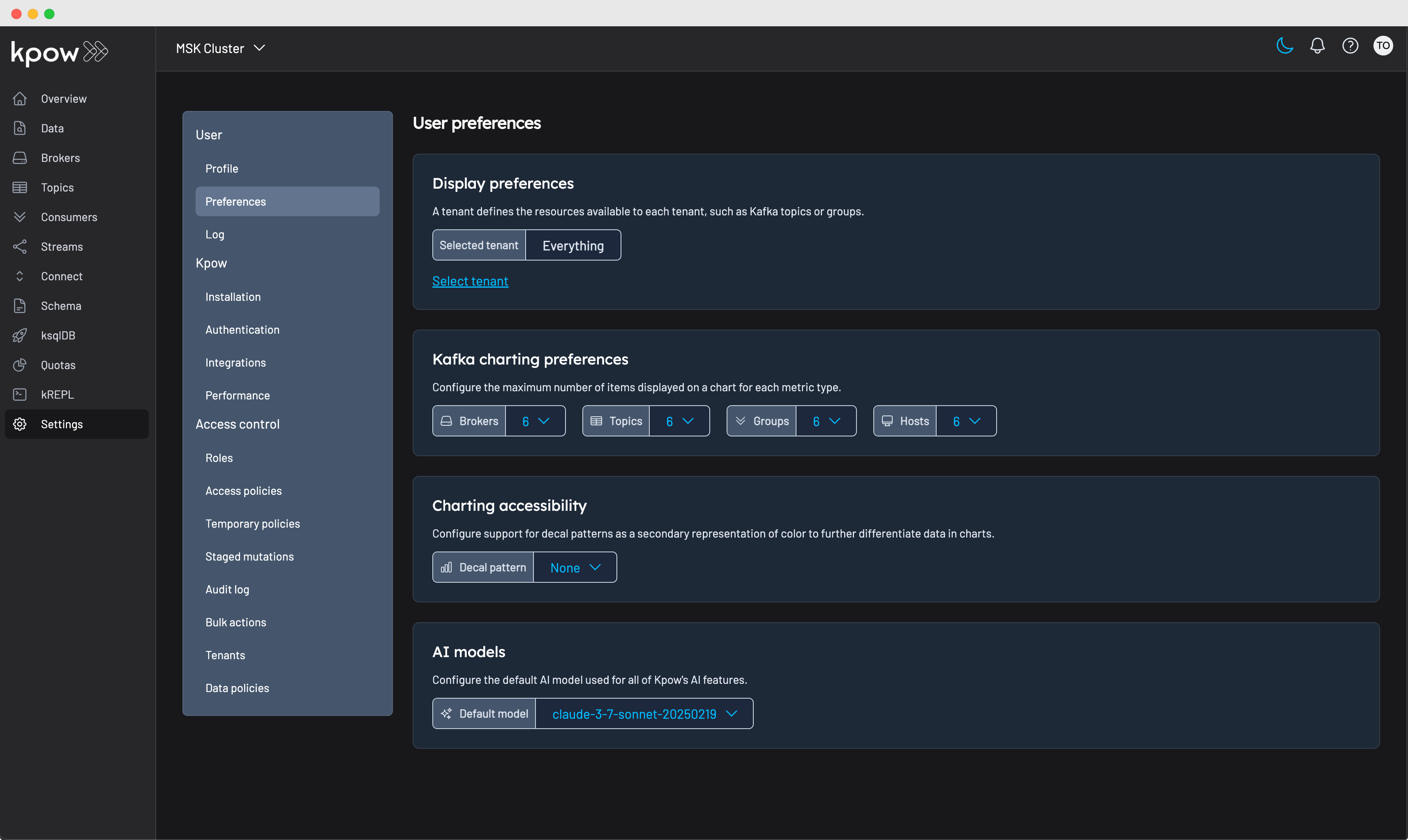Open the ksqlDB section
Image resolution: width=1408 pixels, height=840 pixels.
[x=59, y=335]
